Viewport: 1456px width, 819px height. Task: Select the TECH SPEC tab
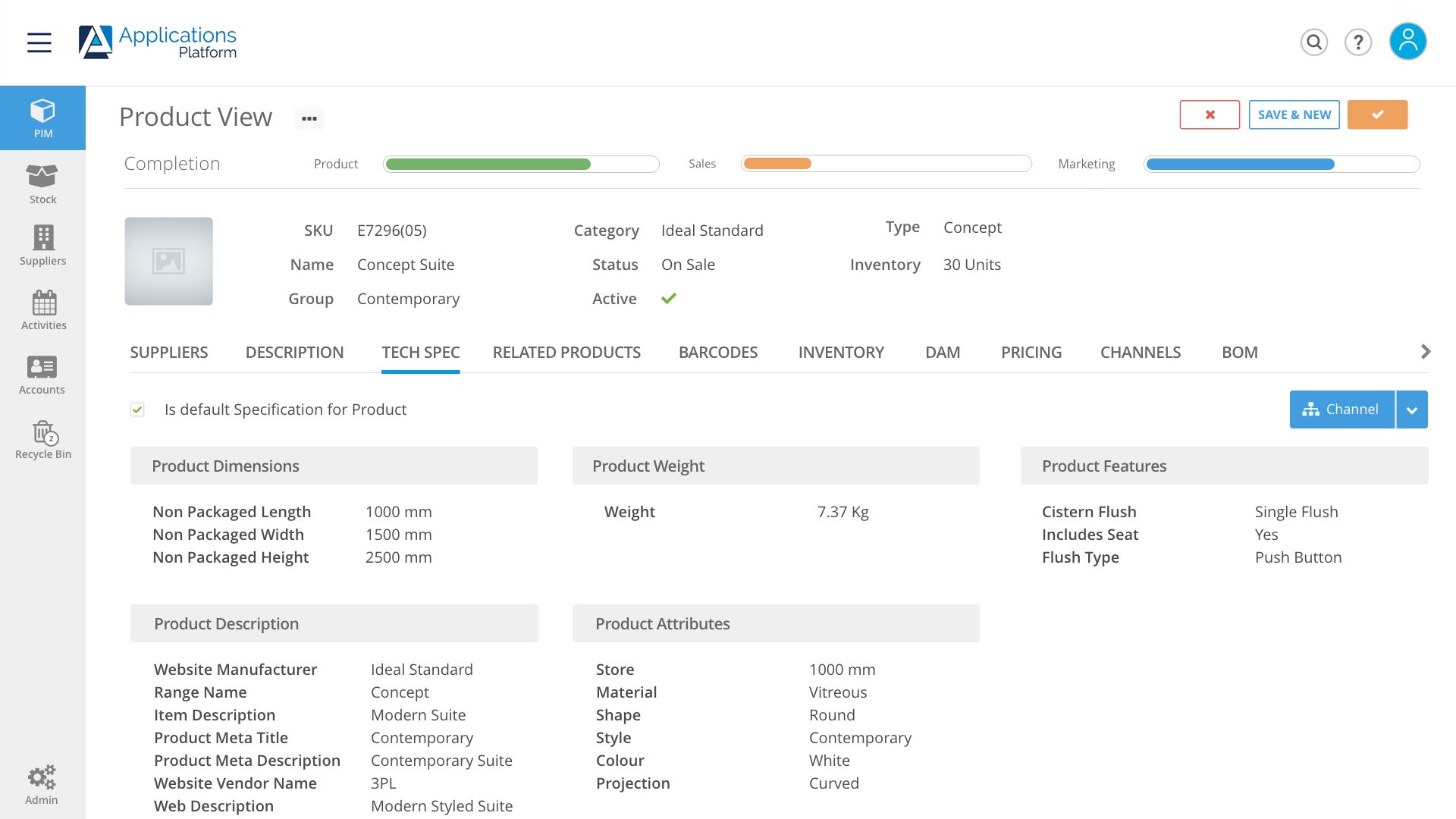pos(421,353)
